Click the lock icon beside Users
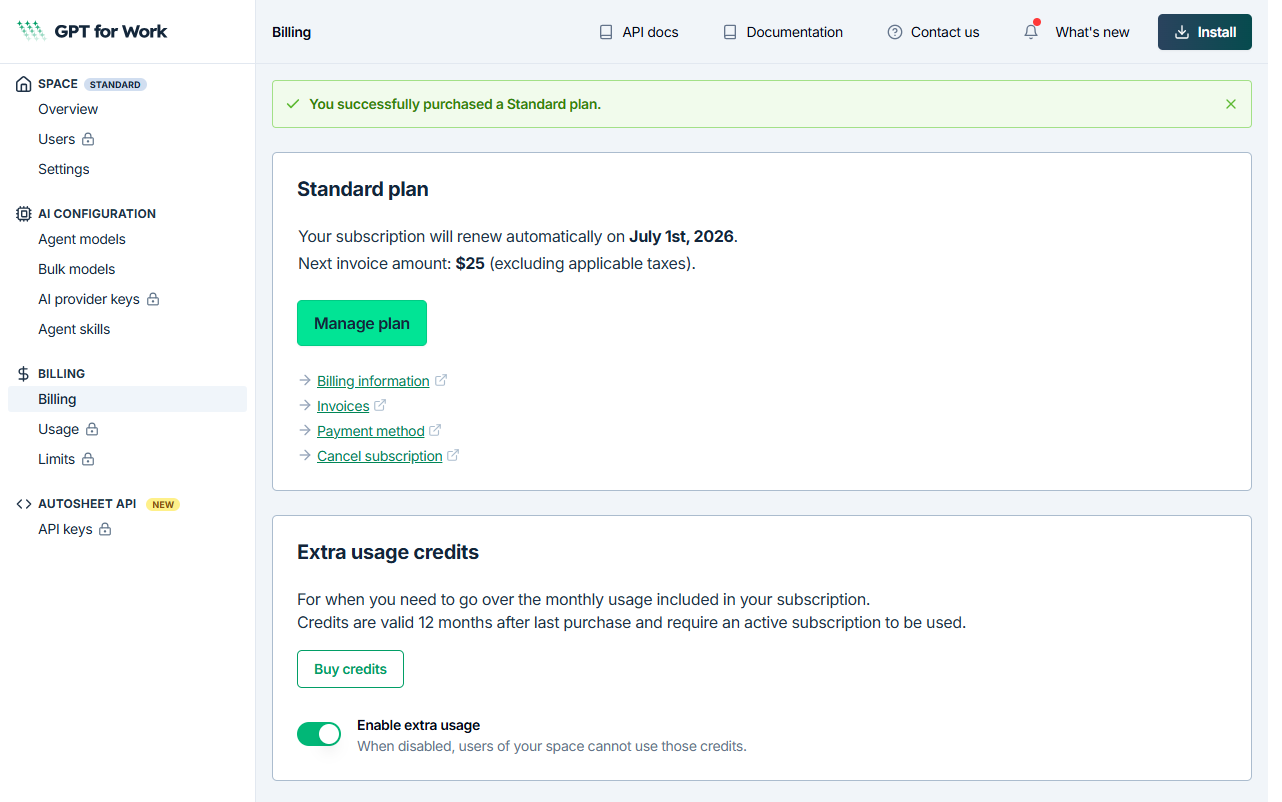1282x802 pixels. 88,139
